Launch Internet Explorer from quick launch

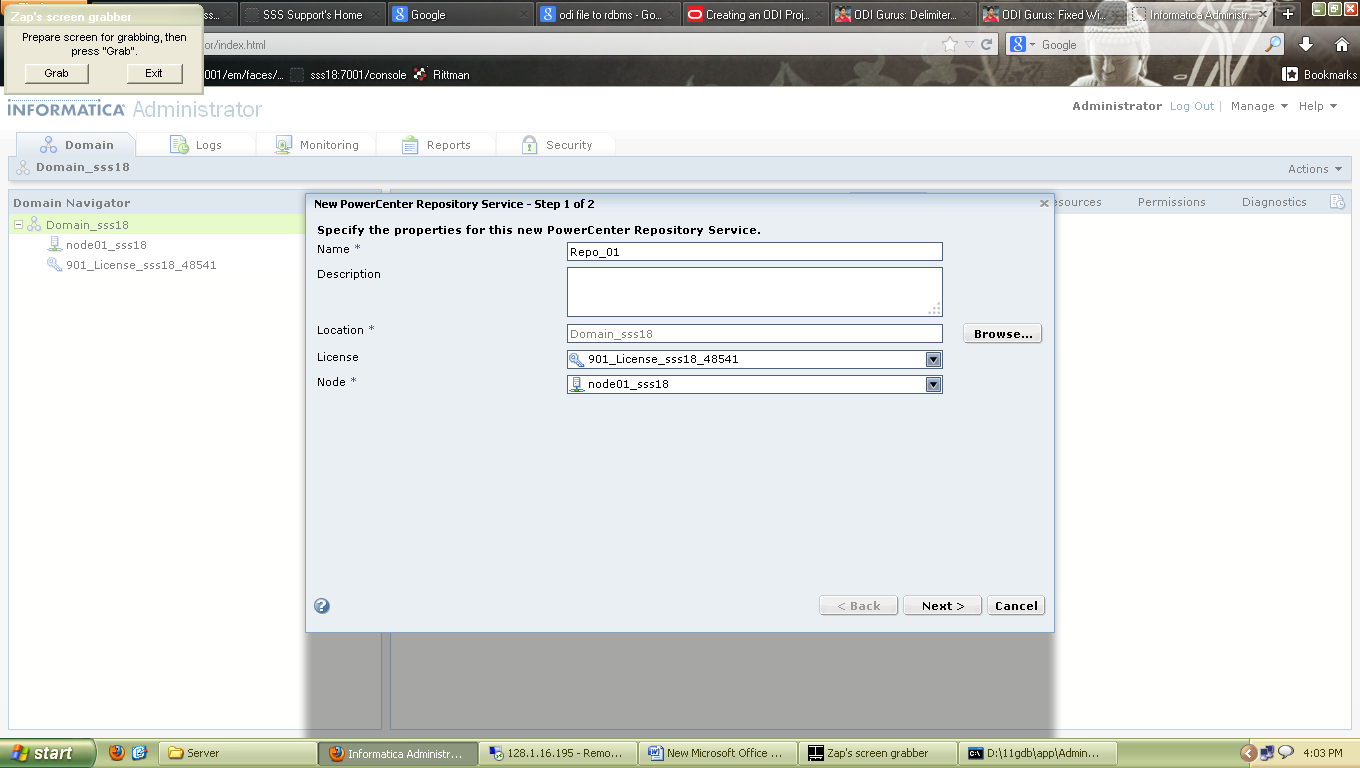140,753
